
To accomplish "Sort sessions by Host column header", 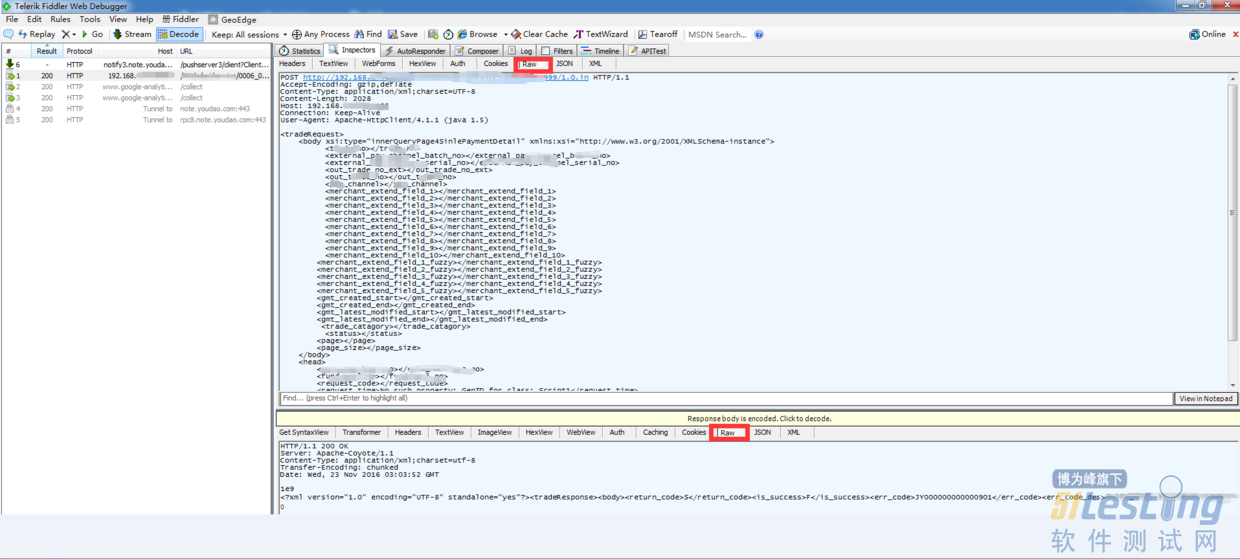I will tap(138, 51).
